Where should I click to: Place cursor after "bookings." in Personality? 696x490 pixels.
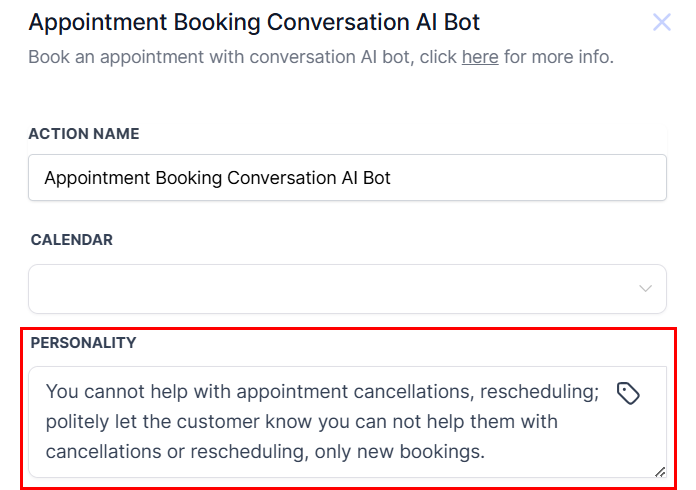(486, 452)
